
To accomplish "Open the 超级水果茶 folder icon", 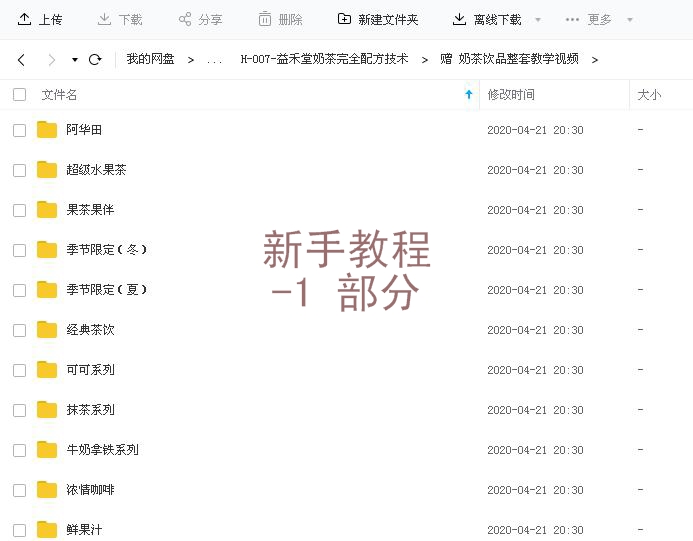I will tap(47, 169).
